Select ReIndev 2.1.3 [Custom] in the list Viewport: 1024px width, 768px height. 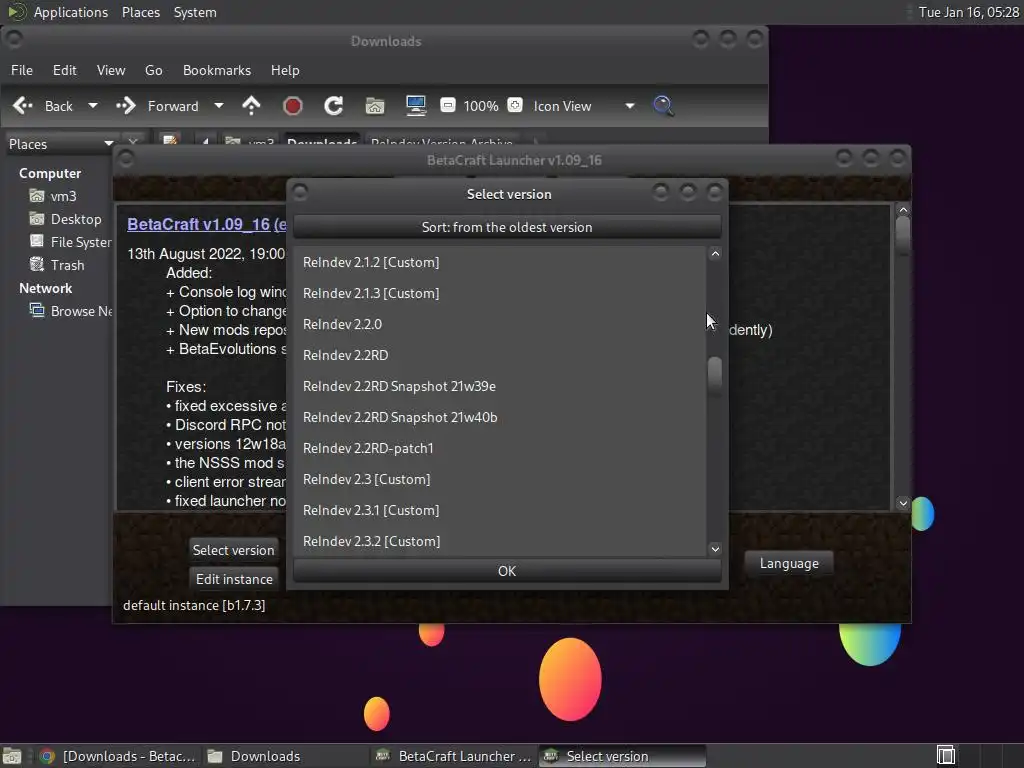click(500, 293)
